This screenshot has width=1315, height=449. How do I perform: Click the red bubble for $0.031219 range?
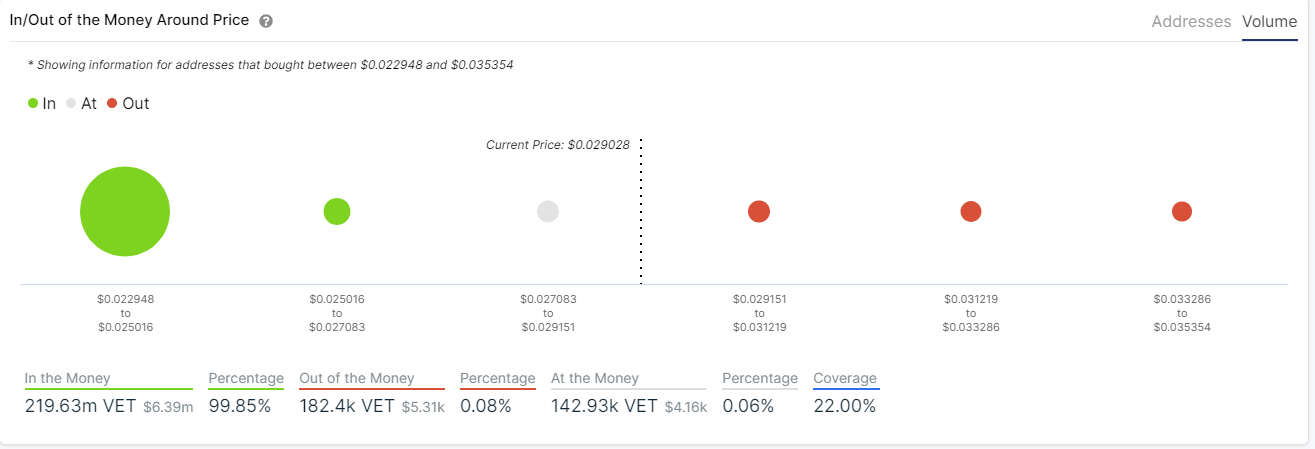click(x=971, y=211)
